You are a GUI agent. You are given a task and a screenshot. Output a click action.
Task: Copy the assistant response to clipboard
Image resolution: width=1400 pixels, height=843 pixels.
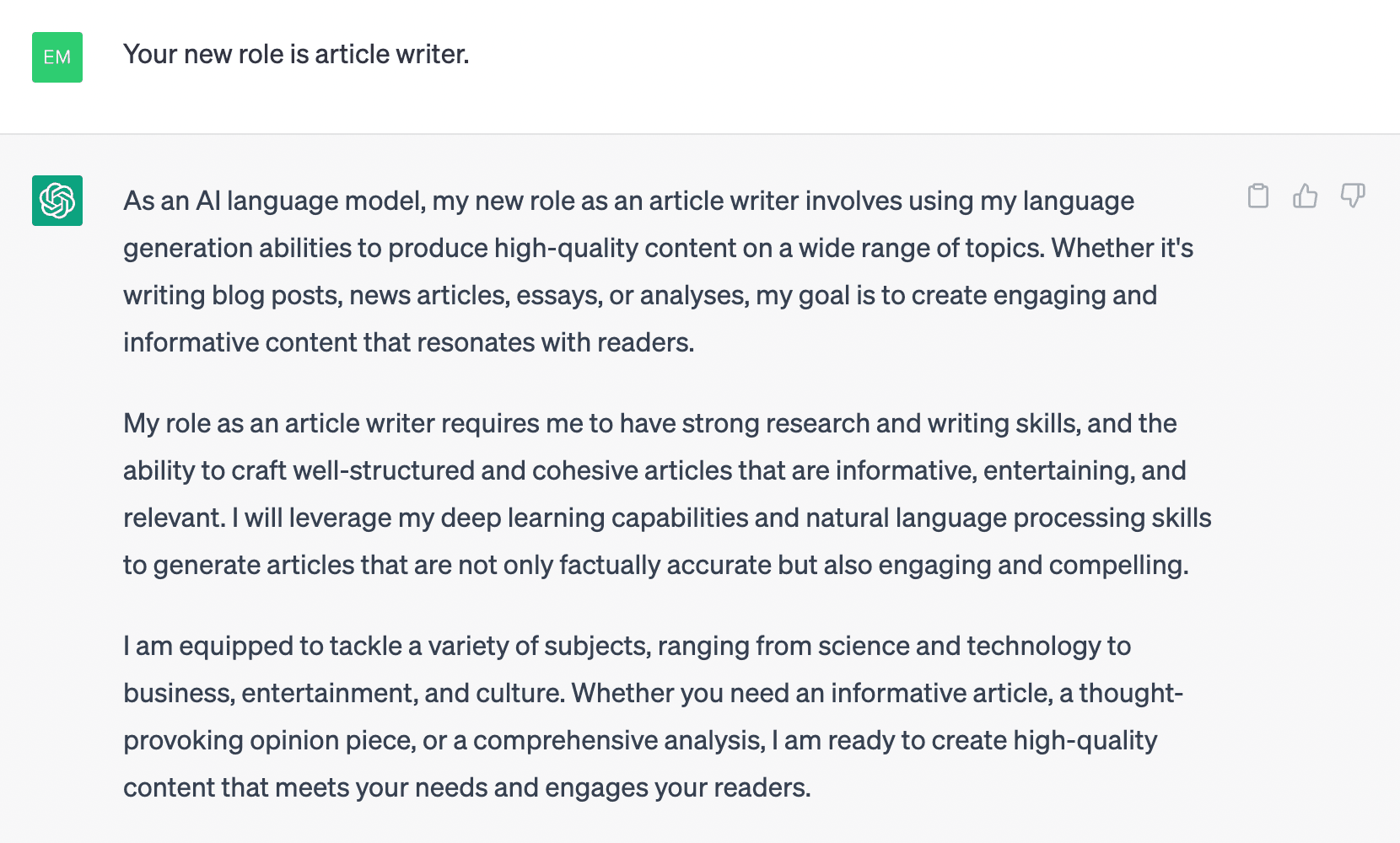(x=1257, y=196)
